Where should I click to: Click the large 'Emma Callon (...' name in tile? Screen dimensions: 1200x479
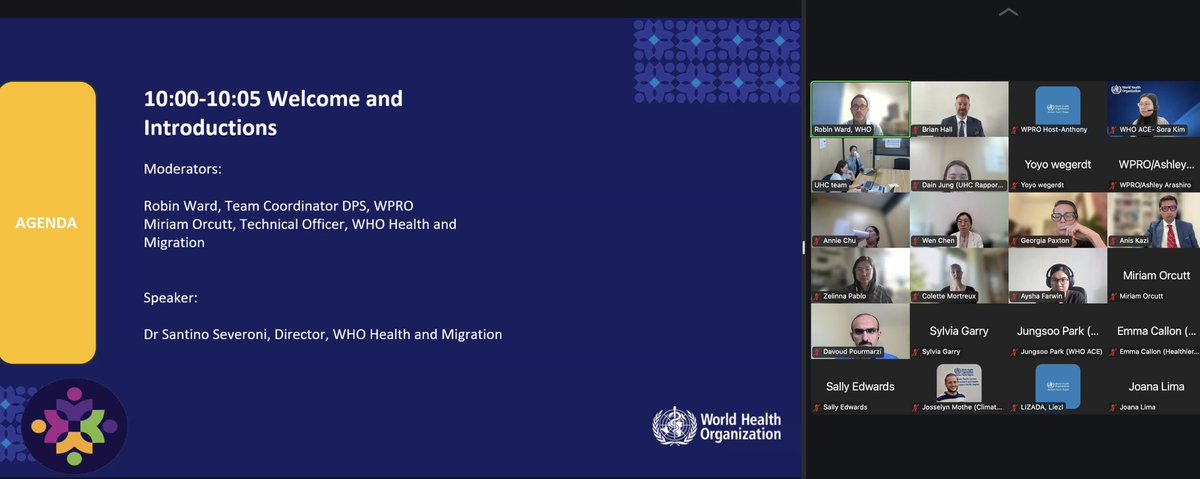(1156, 330)
